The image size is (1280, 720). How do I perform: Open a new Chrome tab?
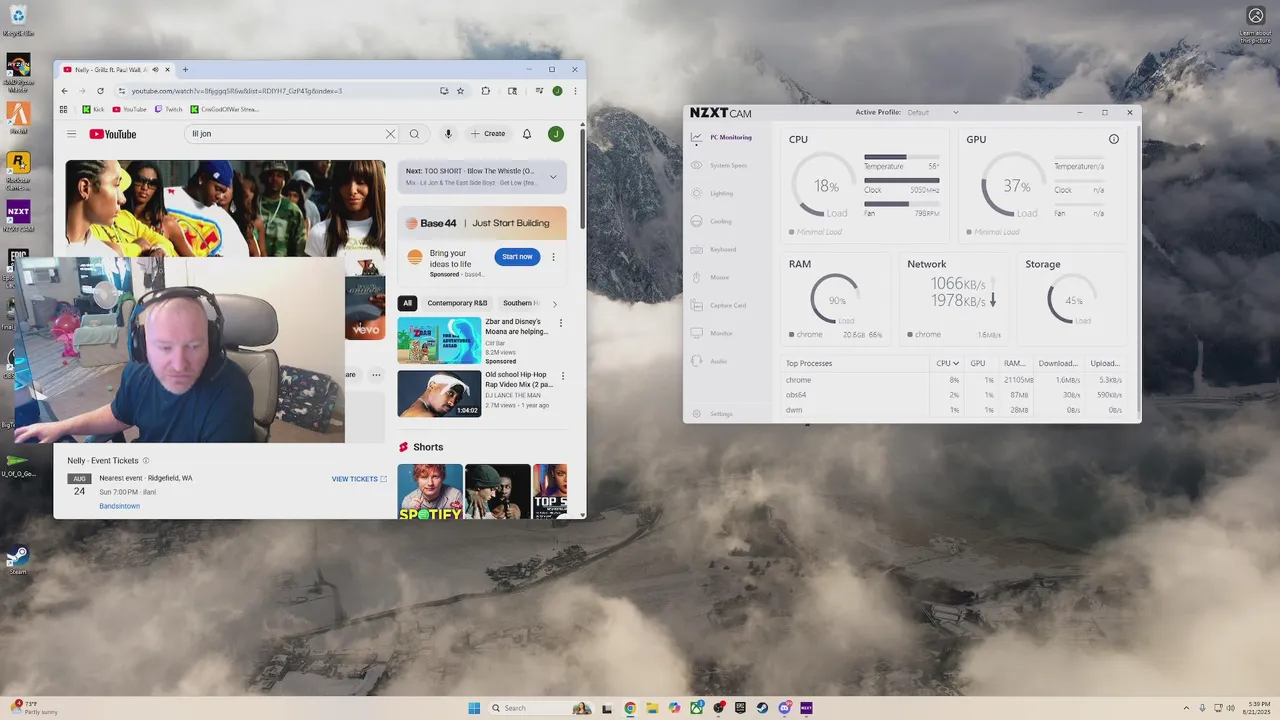tap(185, 70)
